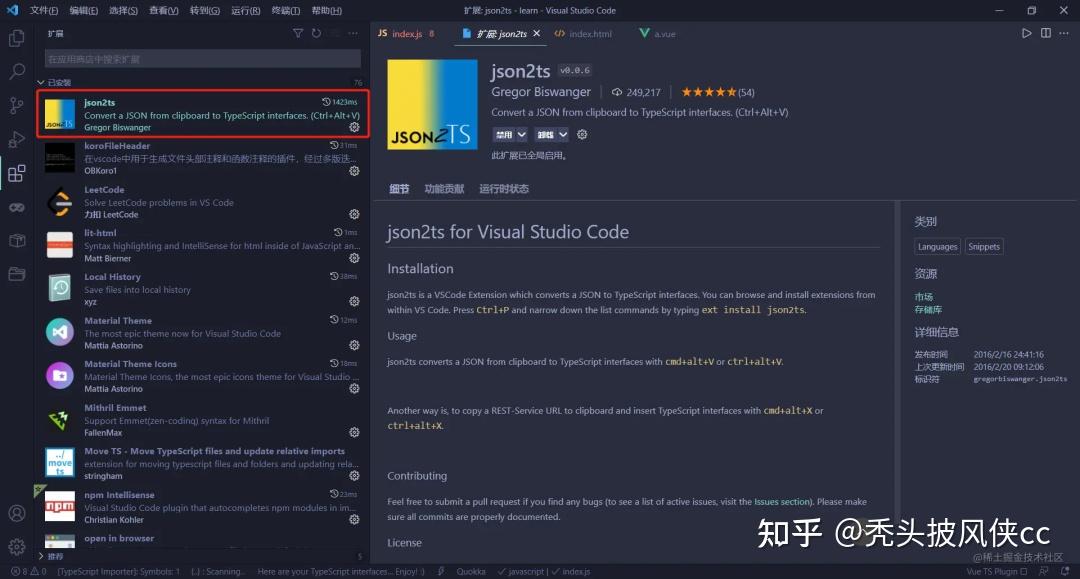Open extensions panel more actions menu
The height and width of the screenshot is (579, 1080).
coord(353,33)
